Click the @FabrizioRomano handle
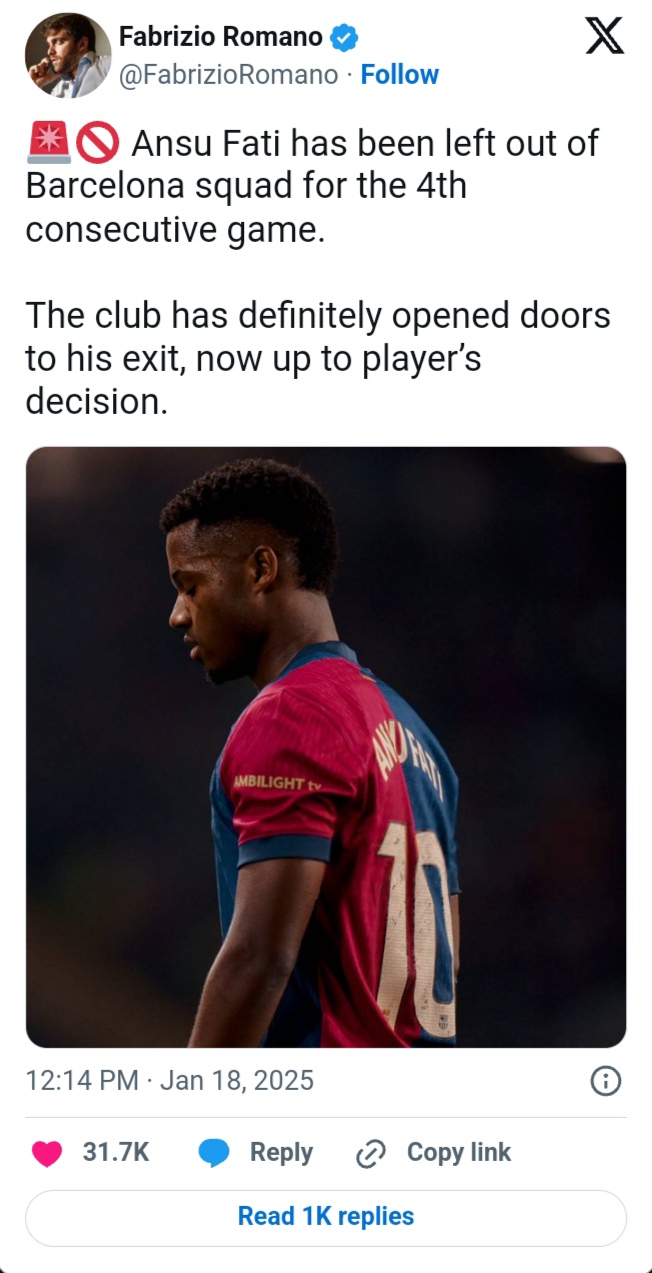The width and height of the screenshot is (652, 1273). tap(228, 75)
